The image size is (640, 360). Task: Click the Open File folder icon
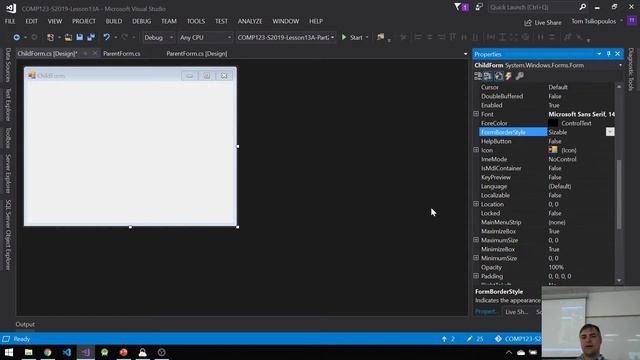pos(68,37)
